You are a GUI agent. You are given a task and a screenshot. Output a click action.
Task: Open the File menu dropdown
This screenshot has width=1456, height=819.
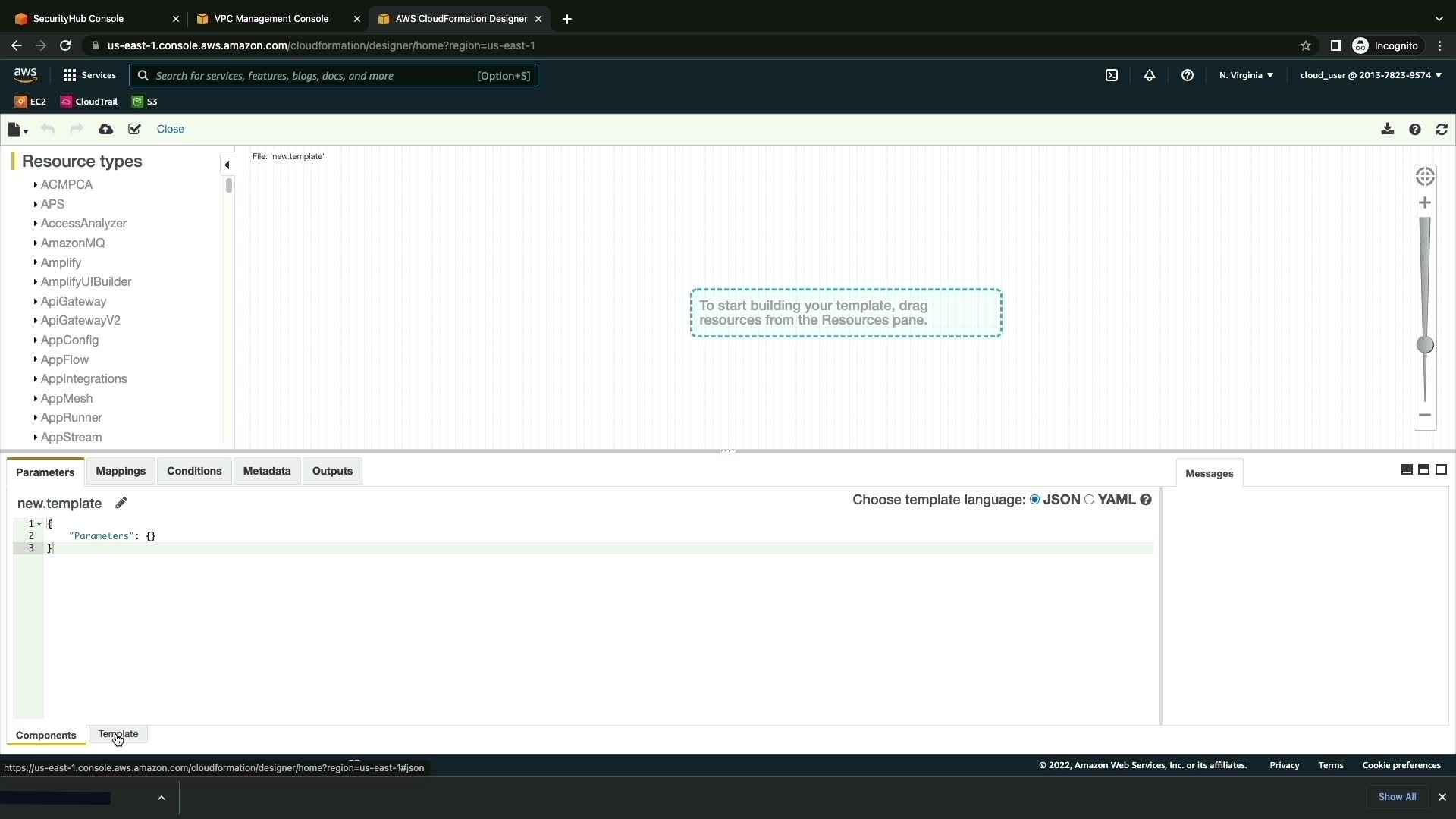[x=17, y=130]
